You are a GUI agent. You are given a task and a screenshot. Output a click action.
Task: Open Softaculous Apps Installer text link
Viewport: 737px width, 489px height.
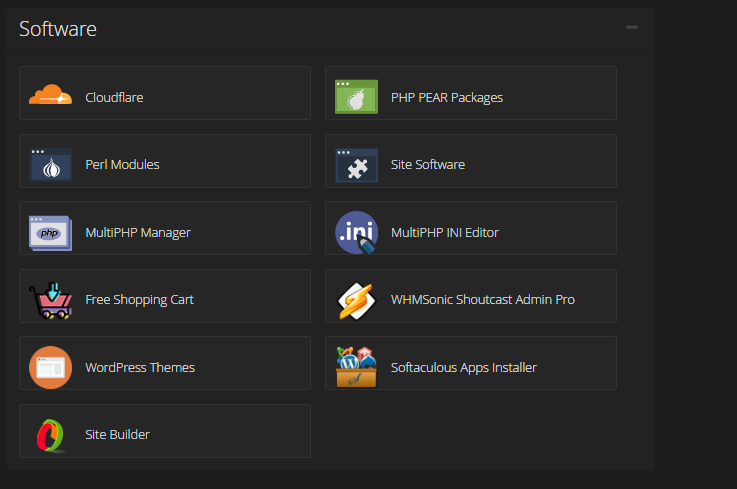[463, 367]
